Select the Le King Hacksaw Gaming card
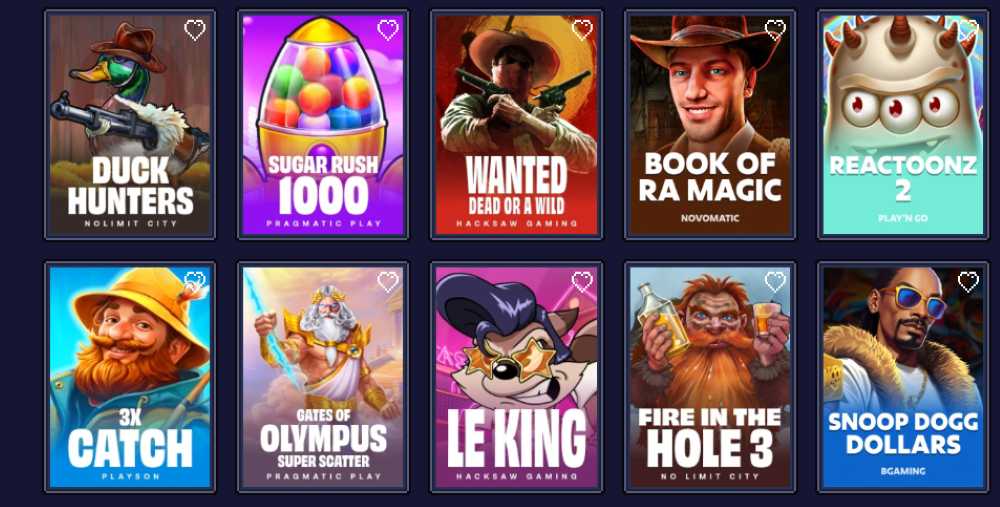1000x507 pixels. (x=517, y=377)
